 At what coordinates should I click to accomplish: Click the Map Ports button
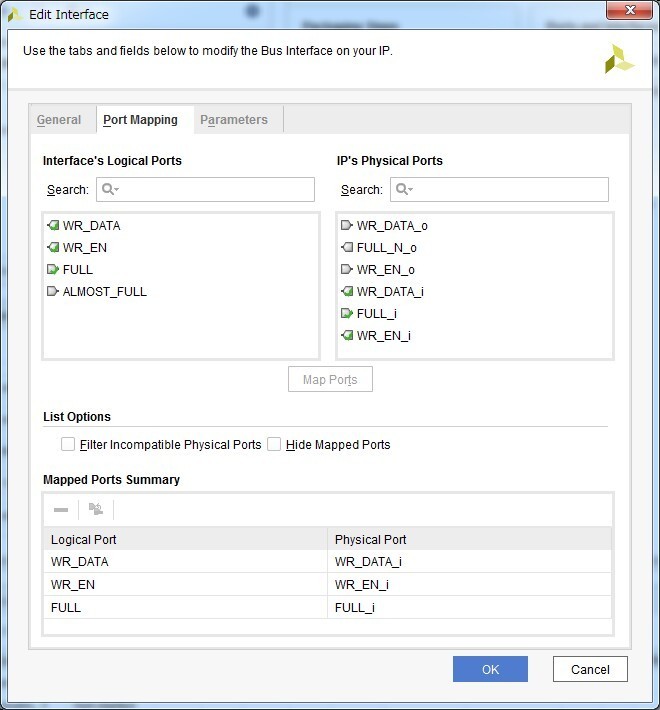pyautogui.click(x=330, y=379)
